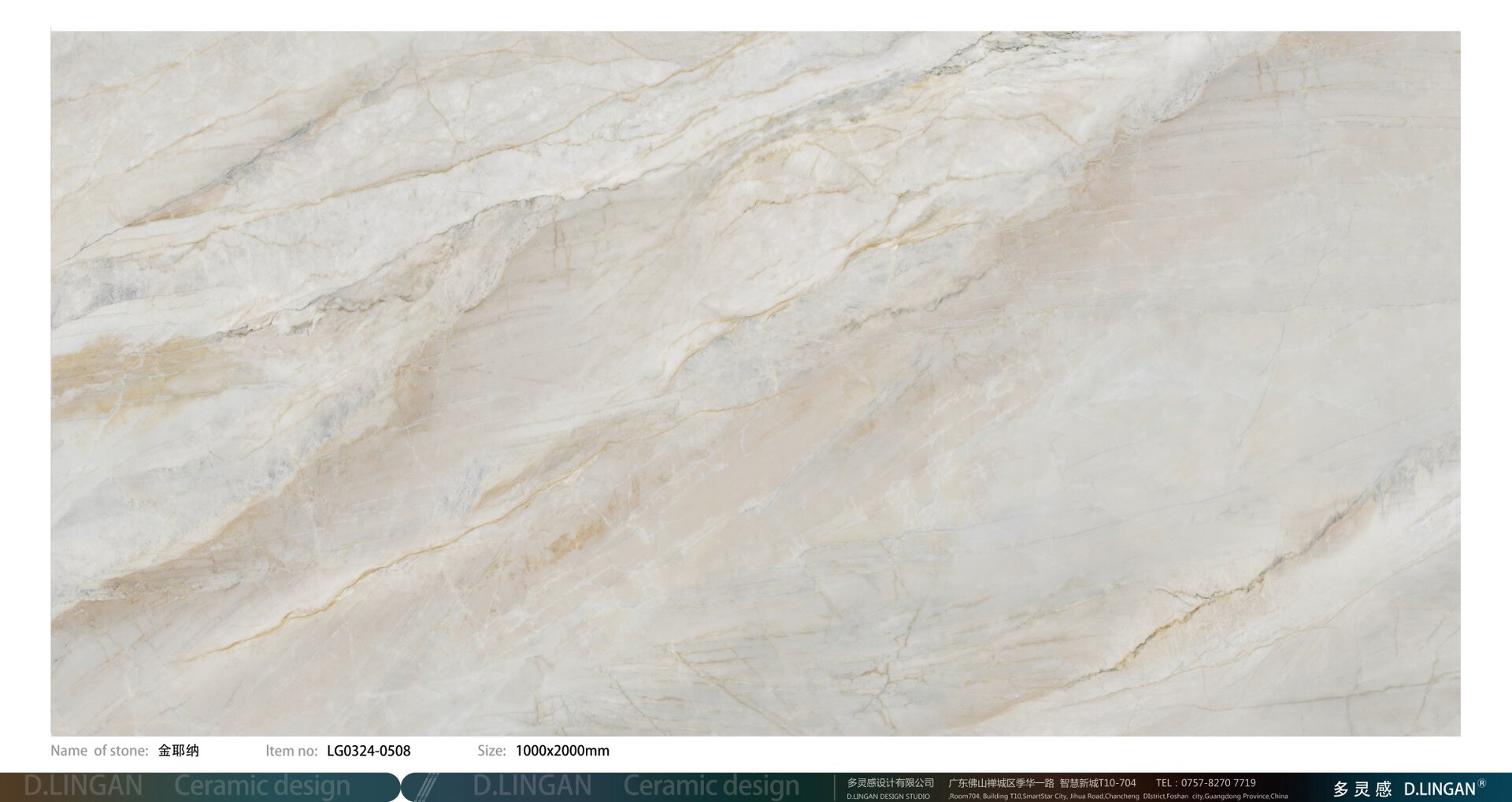Click the D.LINGAN registered trademark logo
This screenshot has height=802, width=1512.
1443,789
